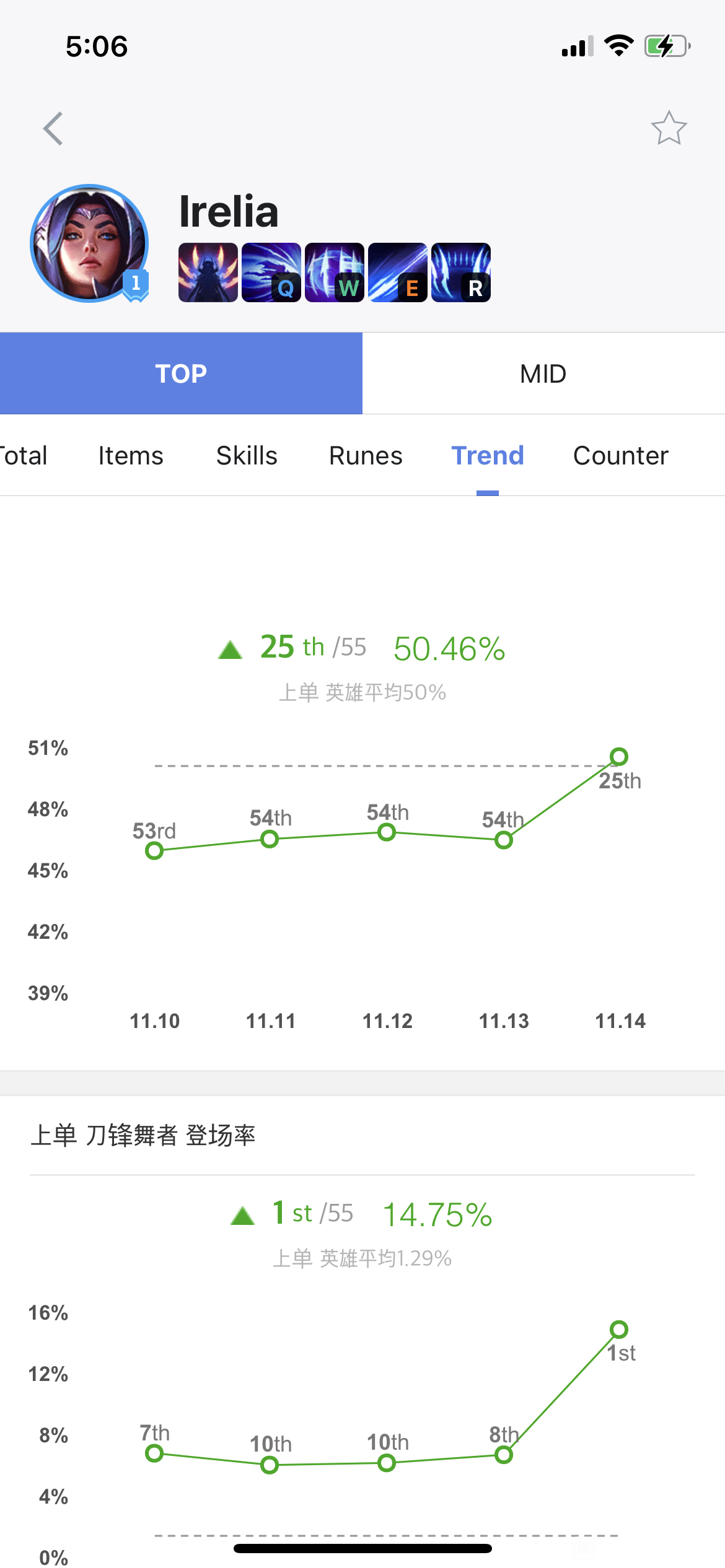Open the E skill icon
Image resolution: width=725 pixels, height=1568 pixels.
pos(398,272)
